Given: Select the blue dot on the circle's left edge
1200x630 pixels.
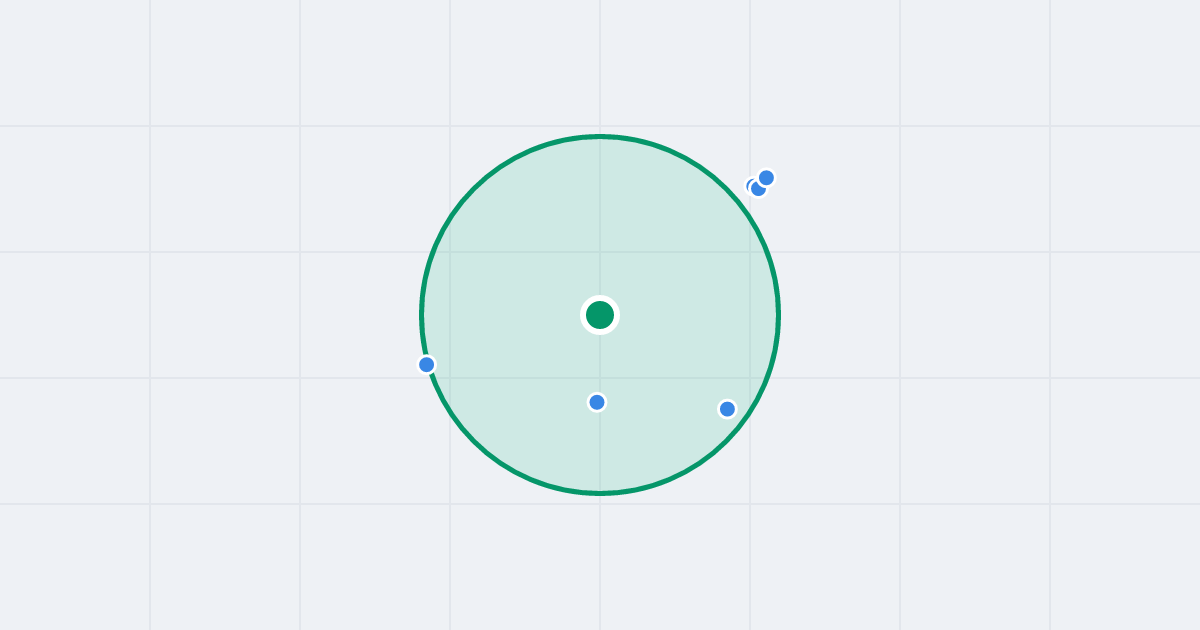Looking at the screenshot, I should click(x=427, y=365).
